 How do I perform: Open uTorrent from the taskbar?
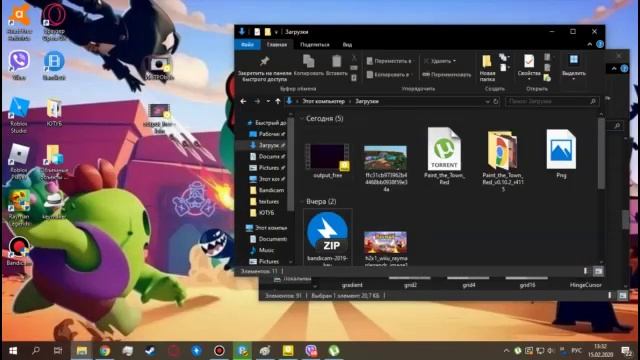(333, 351)
